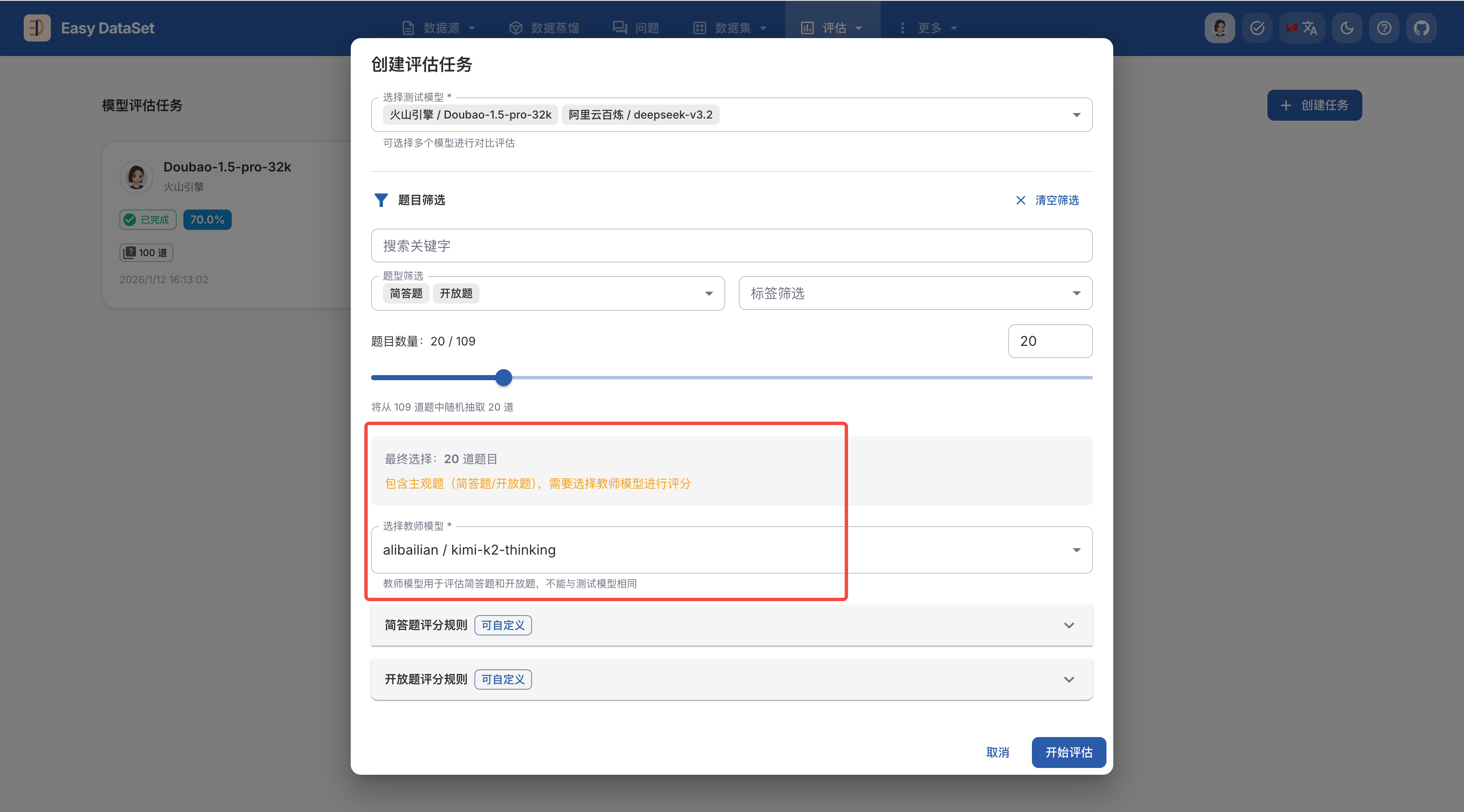Viewport: 1464px width, 812px height.
Task: Click the filter funnel icon beside 题目筛选
Action: coord(381,200)
